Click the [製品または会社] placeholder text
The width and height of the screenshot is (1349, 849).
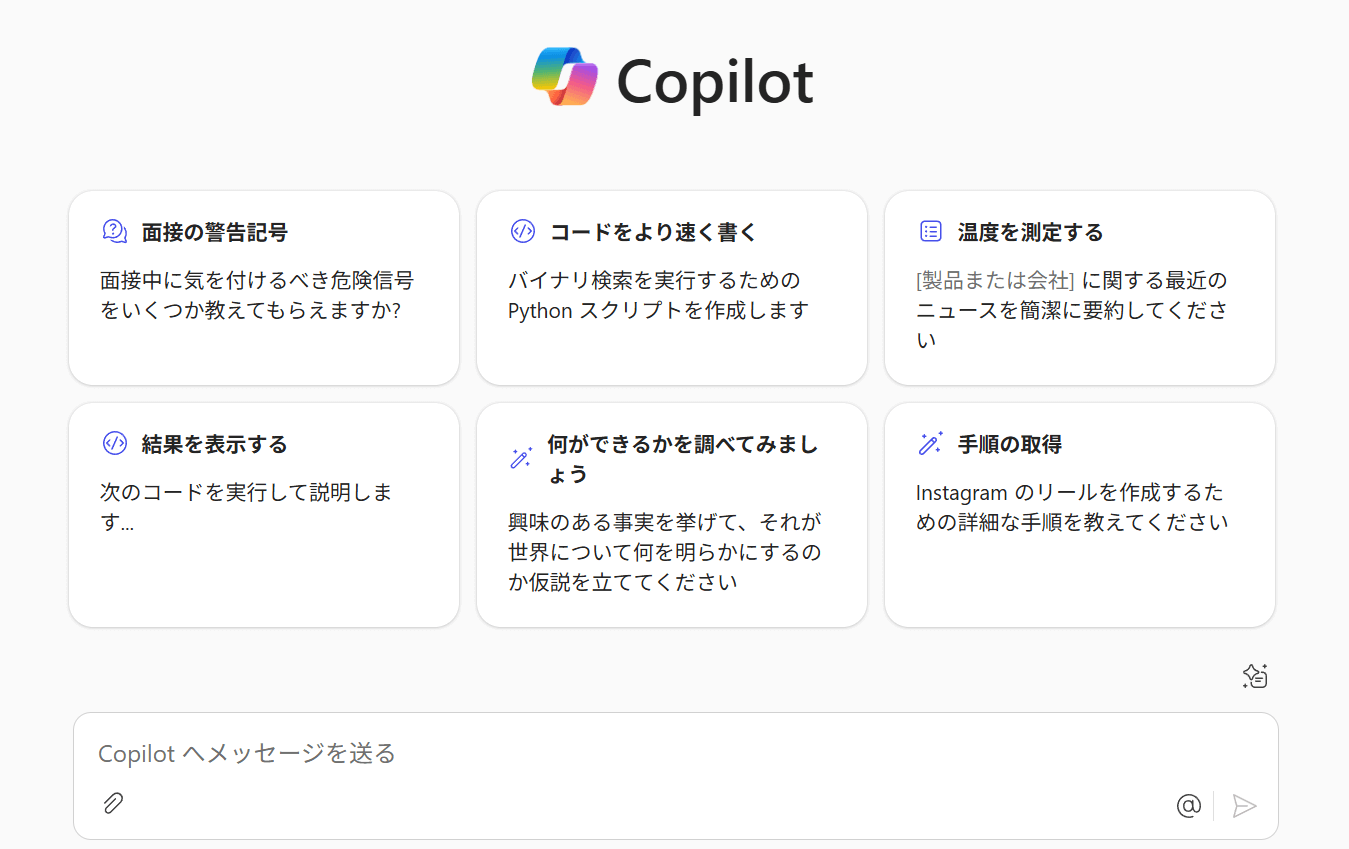(995, 280)
